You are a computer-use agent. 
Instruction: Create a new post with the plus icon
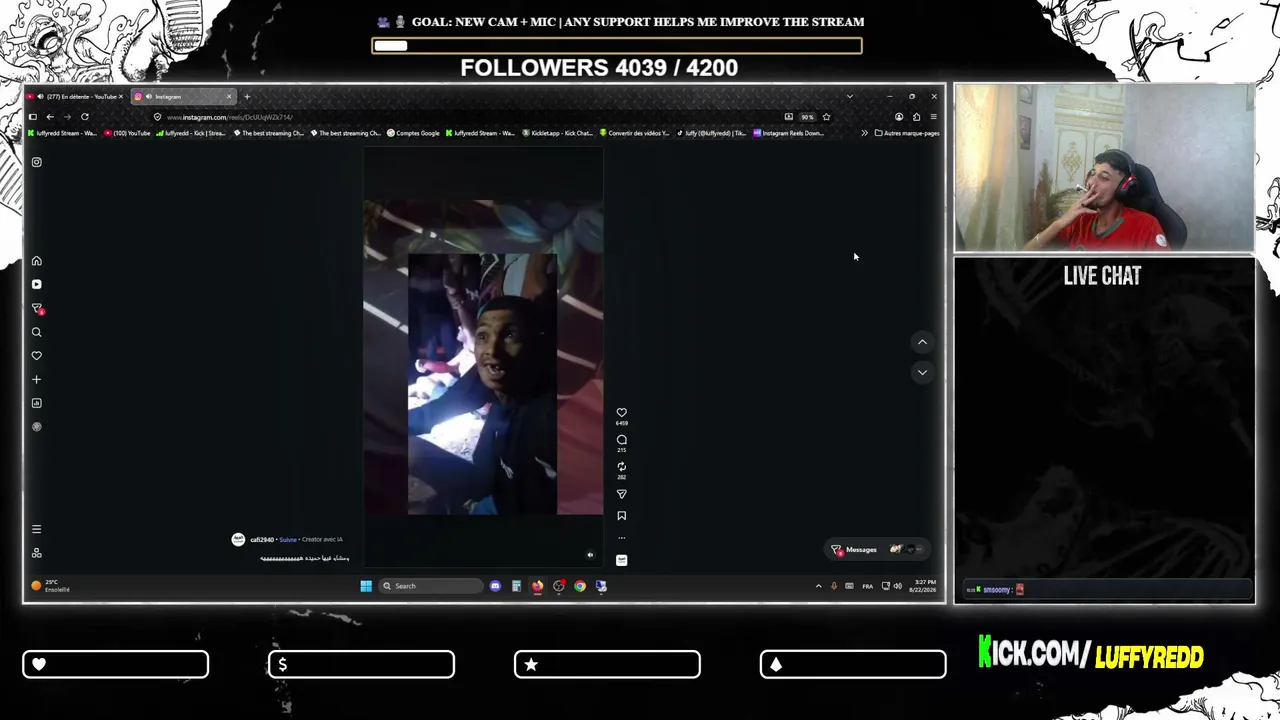pos(36,379)
